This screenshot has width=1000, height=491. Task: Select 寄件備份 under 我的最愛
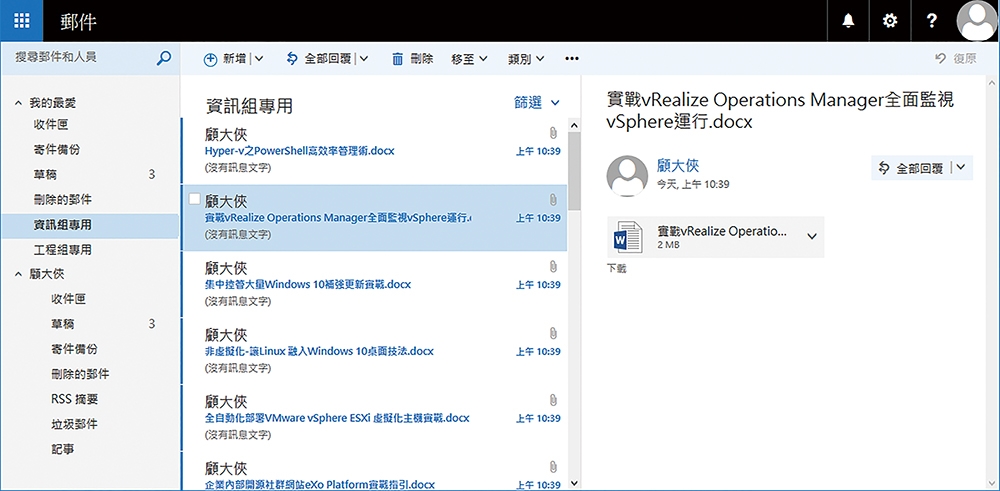coord(56,150)
